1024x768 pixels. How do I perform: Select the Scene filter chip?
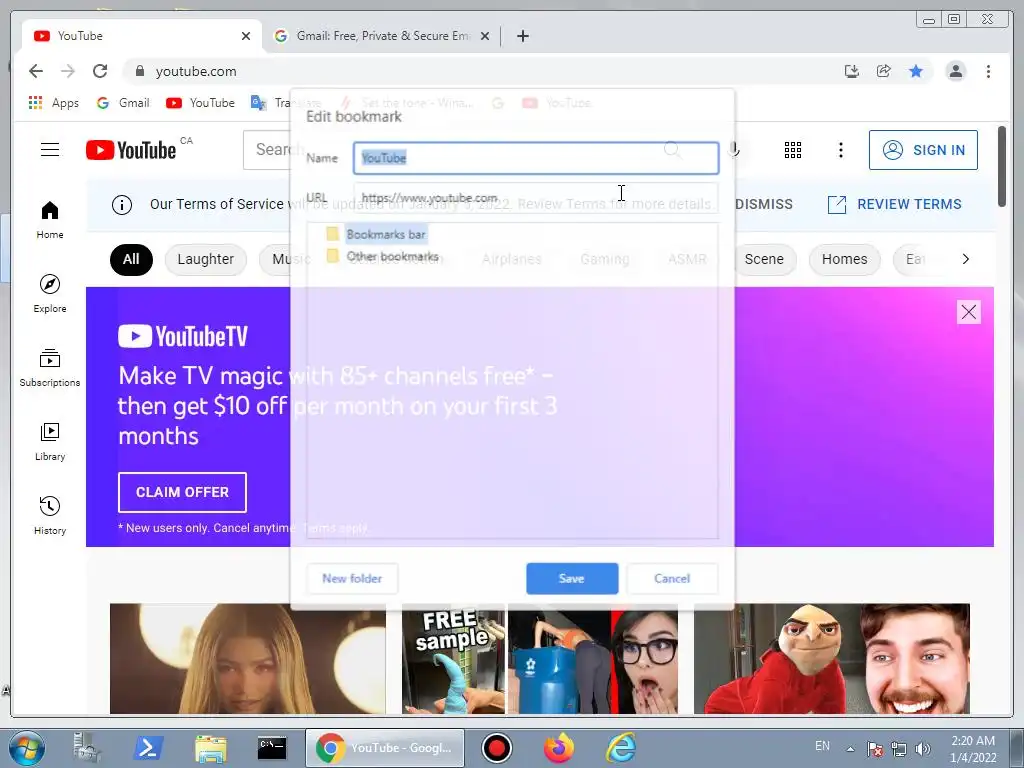pos(764,259)
